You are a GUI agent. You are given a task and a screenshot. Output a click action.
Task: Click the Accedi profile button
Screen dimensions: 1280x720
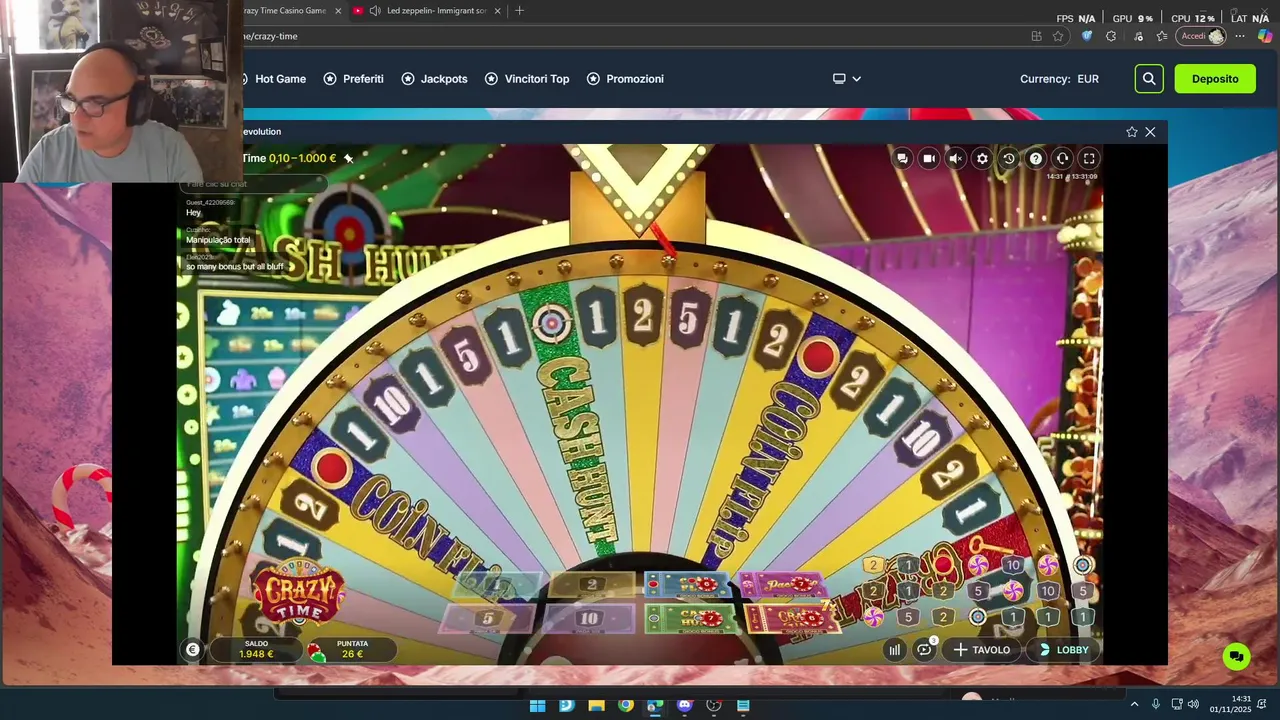pyautogui.click(x=1202, y=36)
